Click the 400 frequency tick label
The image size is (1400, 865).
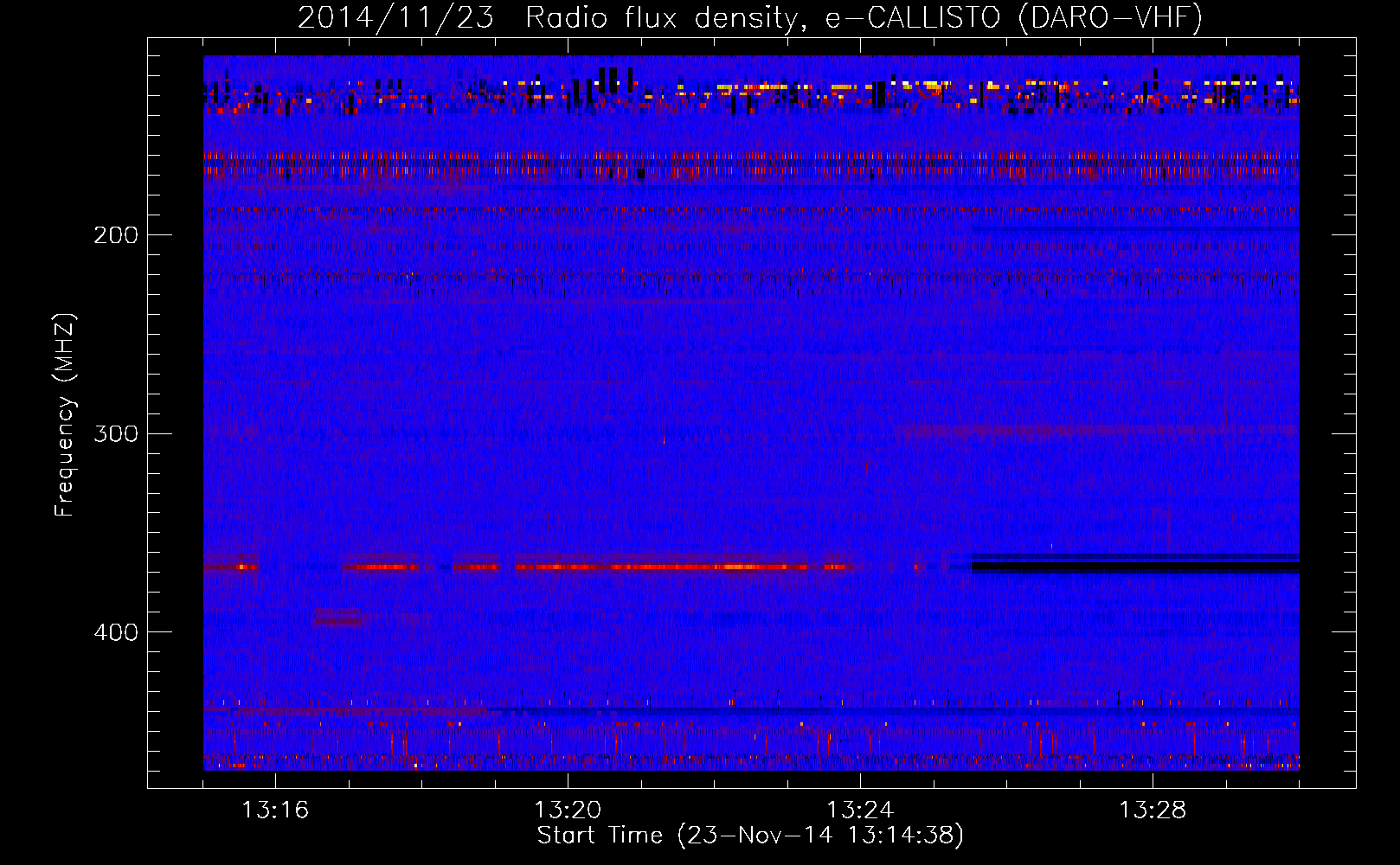click(116, 631)
